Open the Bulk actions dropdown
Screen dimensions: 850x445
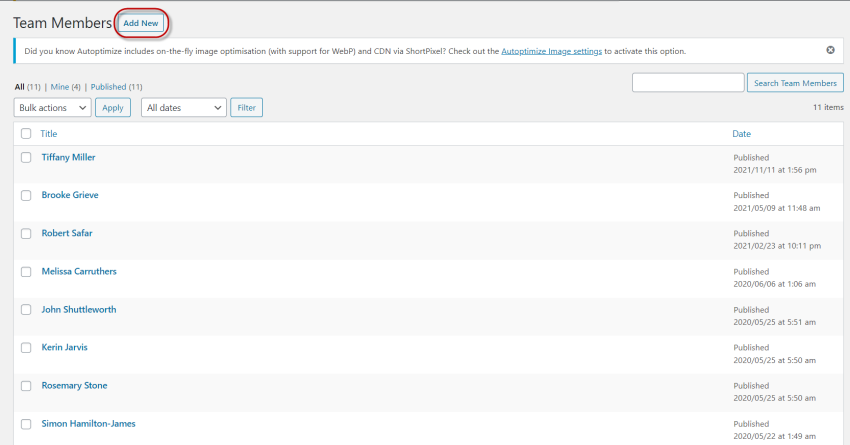point(52,107)
